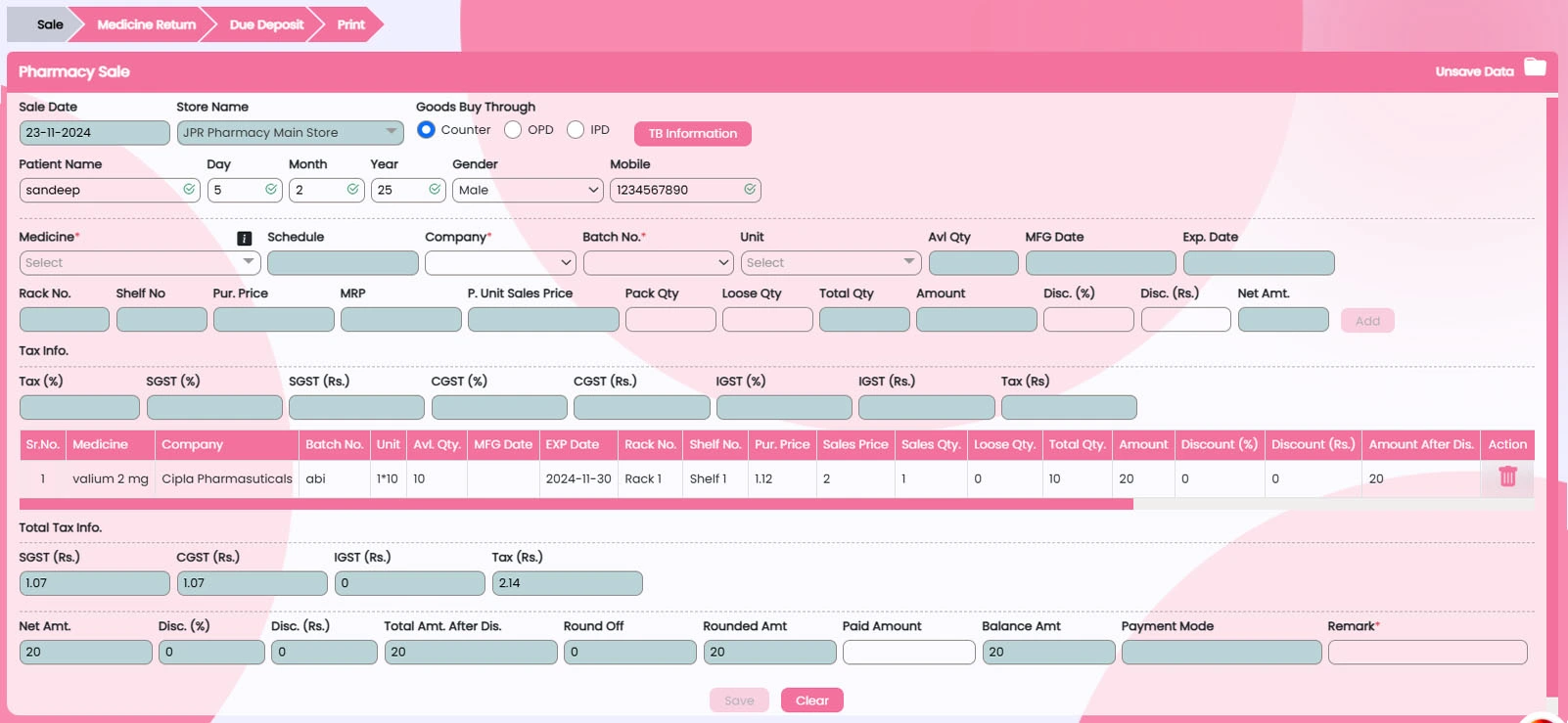Click the checkmark icon in Year field
The height and width of the screenshot is (723, 1568).
(435, 190)
